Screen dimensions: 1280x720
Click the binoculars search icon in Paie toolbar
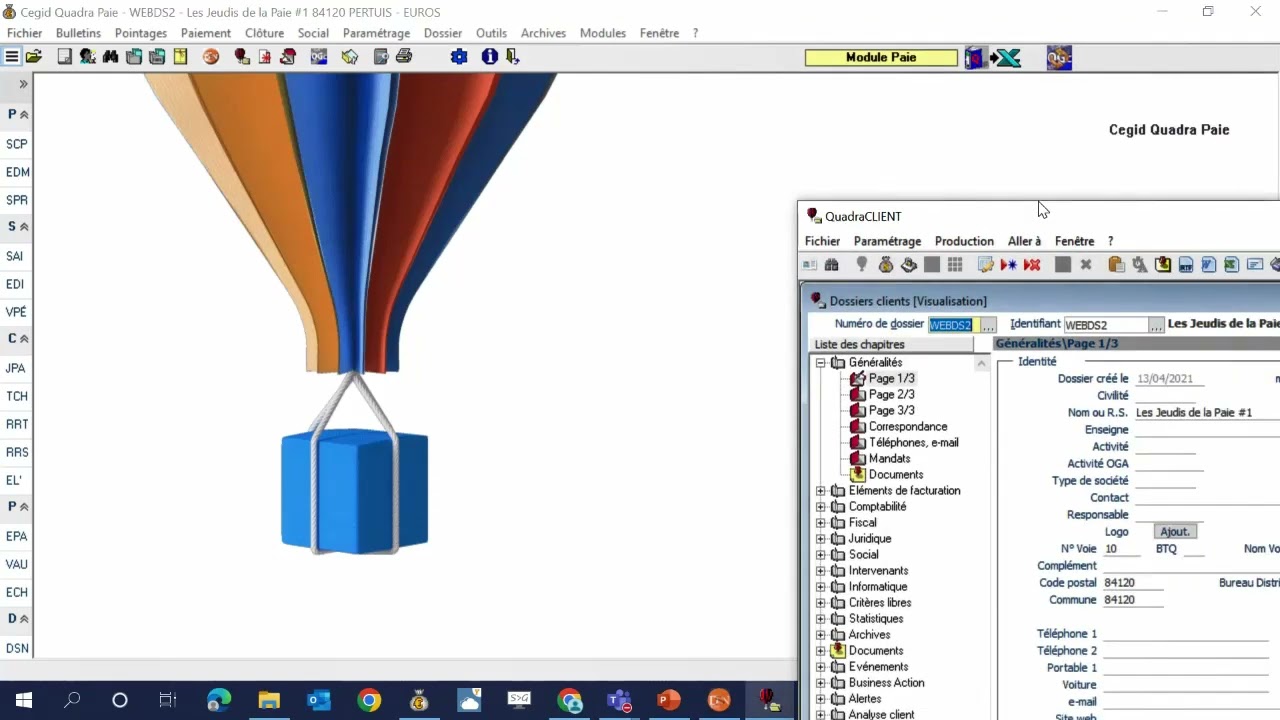(x=110, y=57)
